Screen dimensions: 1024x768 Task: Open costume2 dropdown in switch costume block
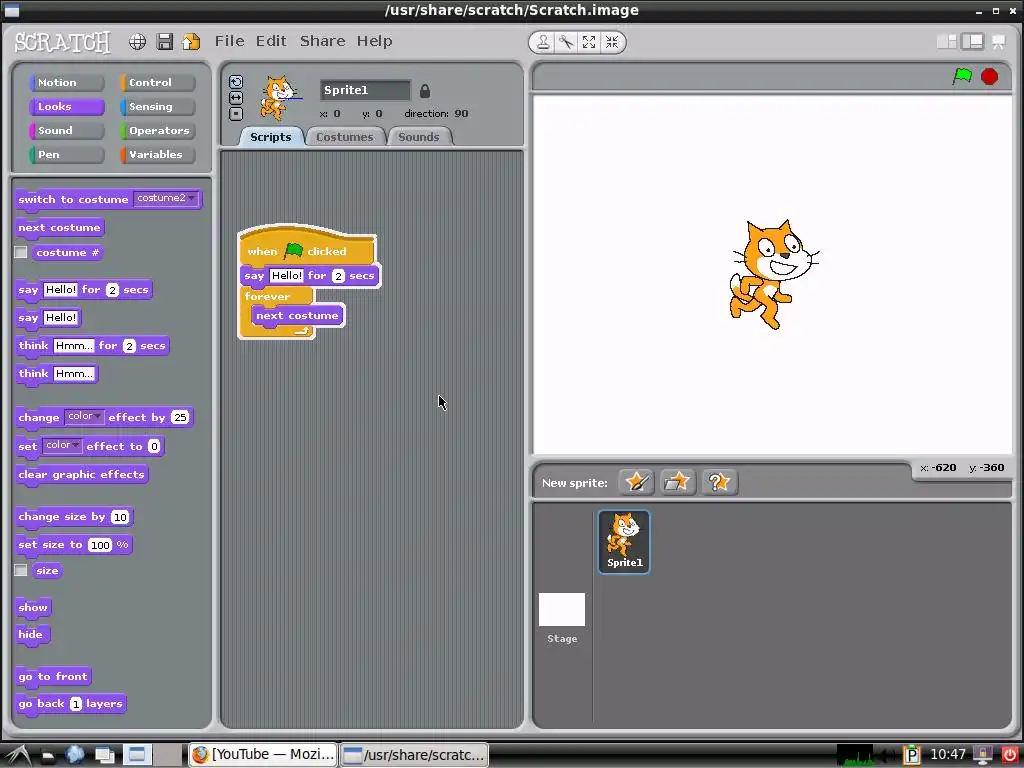point(166,198)
